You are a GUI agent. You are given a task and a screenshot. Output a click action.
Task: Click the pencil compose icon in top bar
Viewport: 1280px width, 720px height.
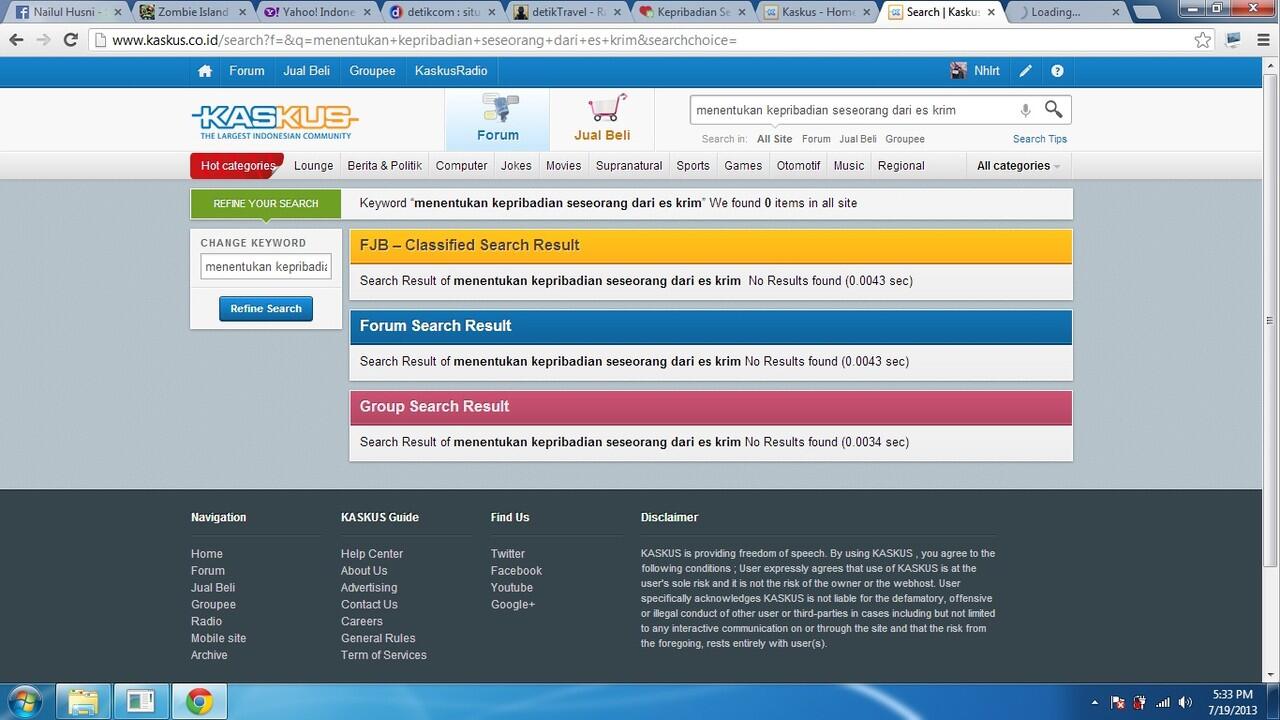click(x=1026, y=71)
